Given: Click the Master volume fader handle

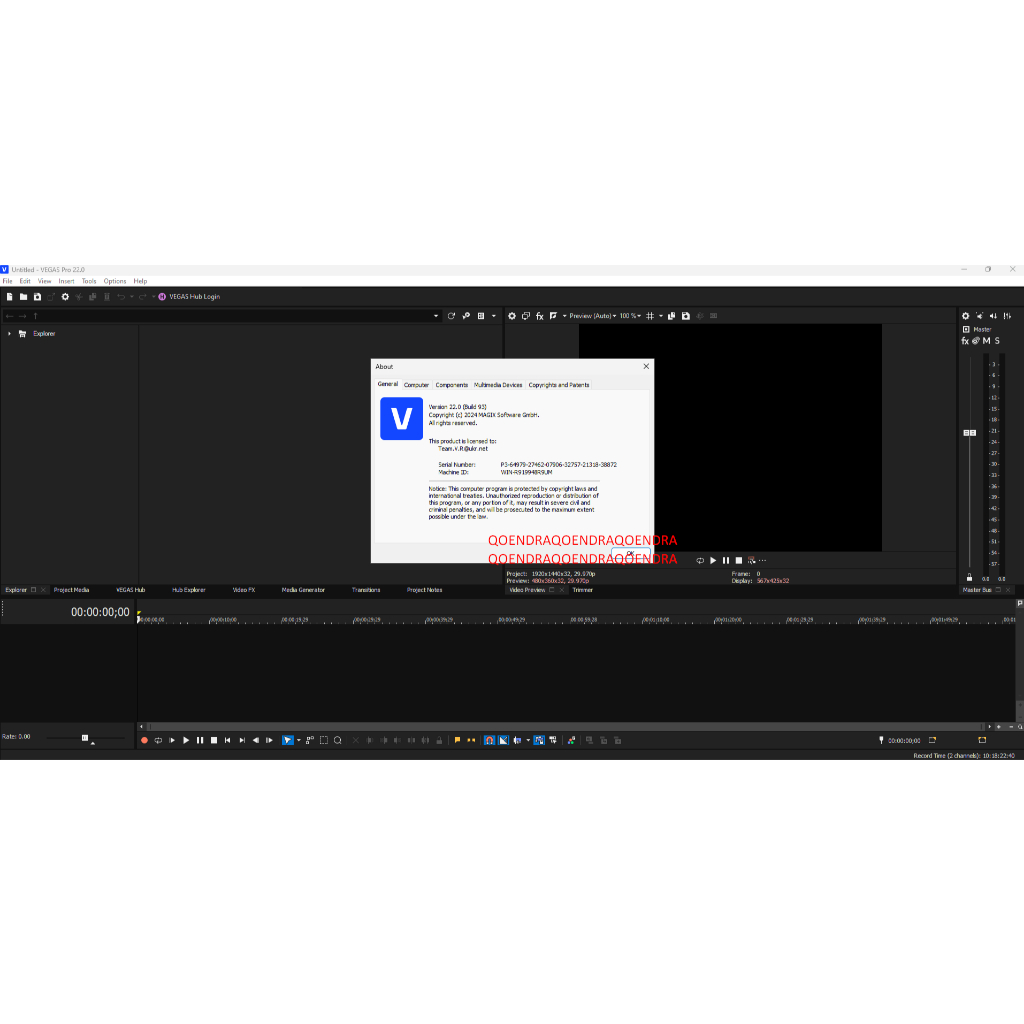Looking at the screenshot, I should [969, 432].
